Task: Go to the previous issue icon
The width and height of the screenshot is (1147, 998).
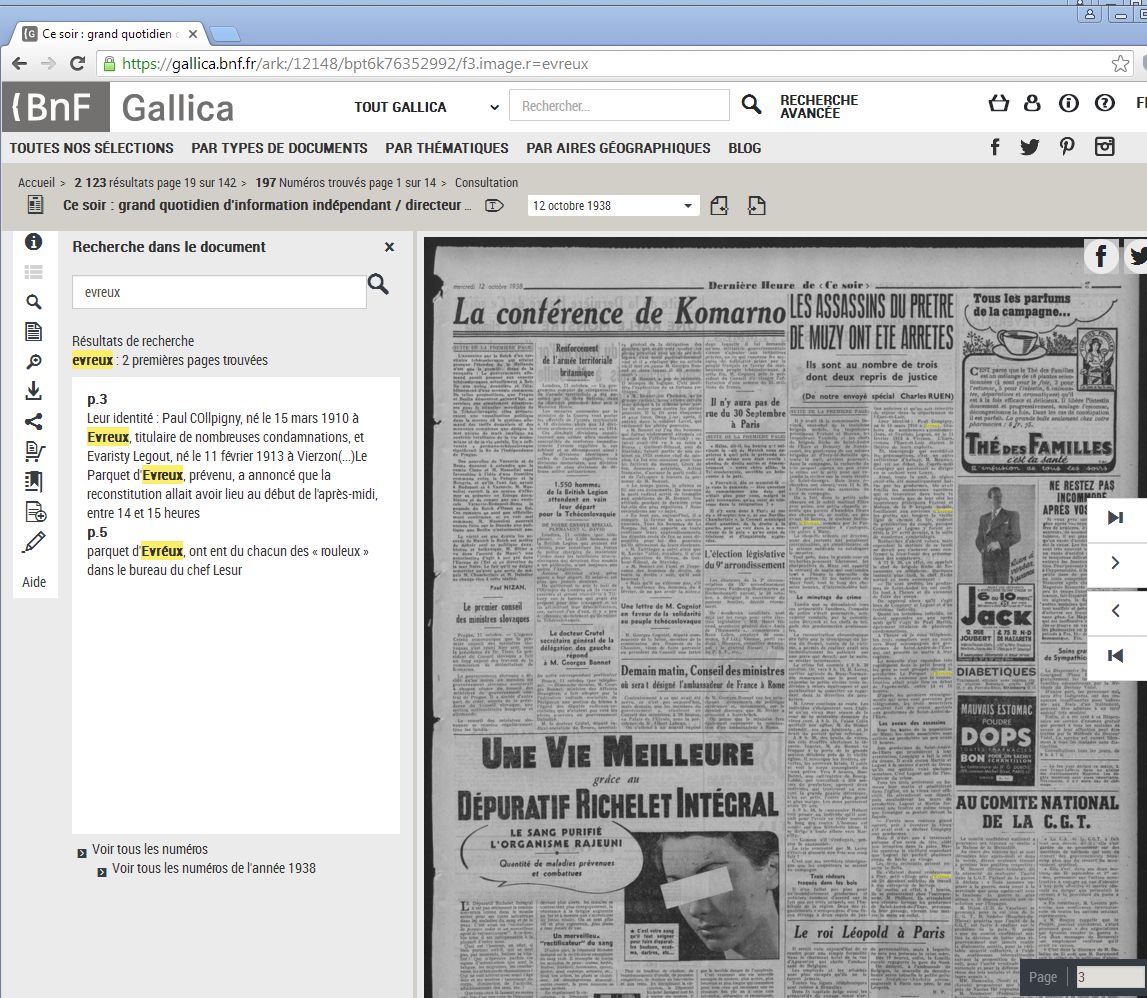Action: coord(719,206)
